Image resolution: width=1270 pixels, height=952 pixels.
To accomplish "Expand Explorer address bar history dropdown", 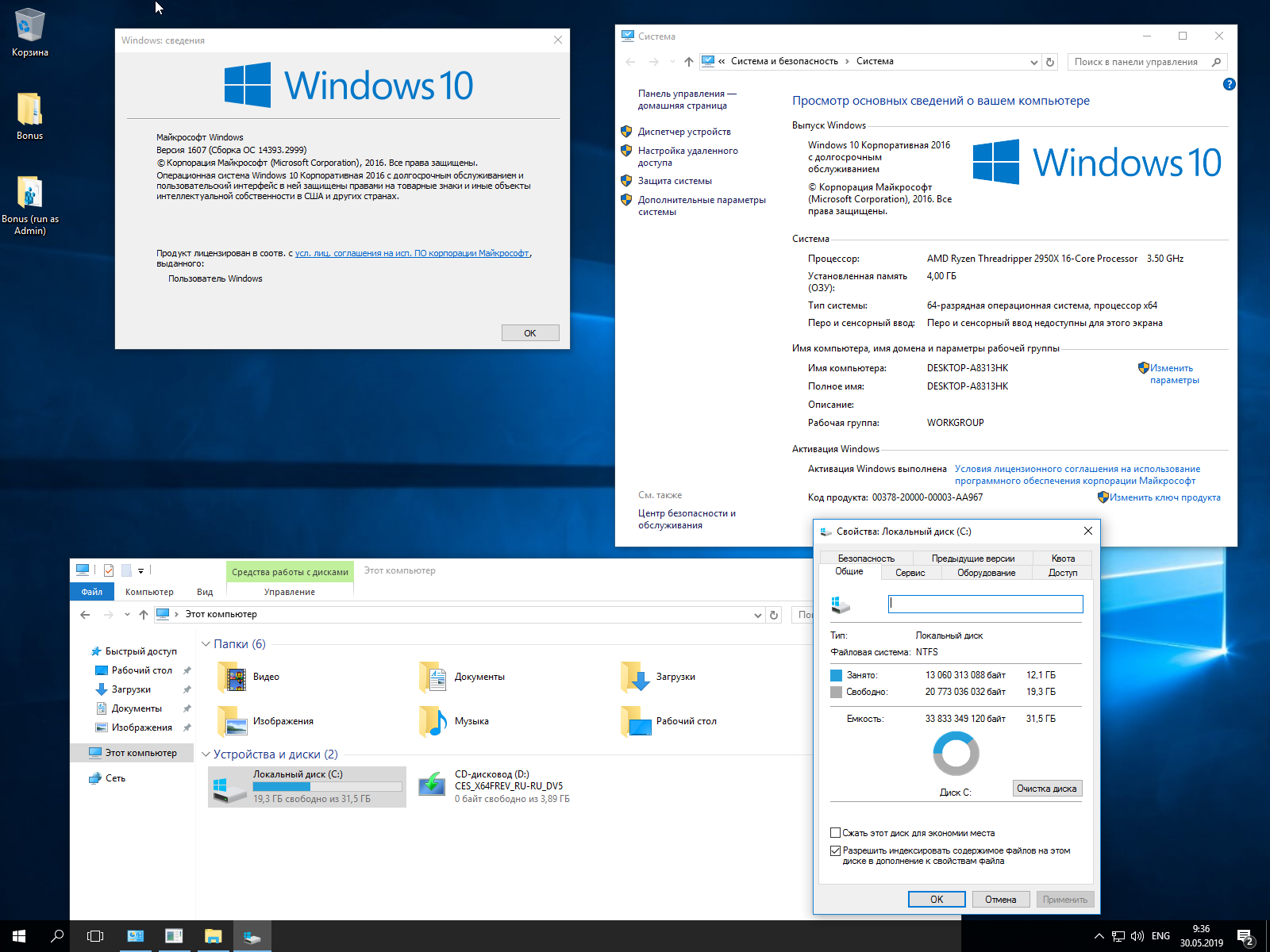I will tap(757, 615).
